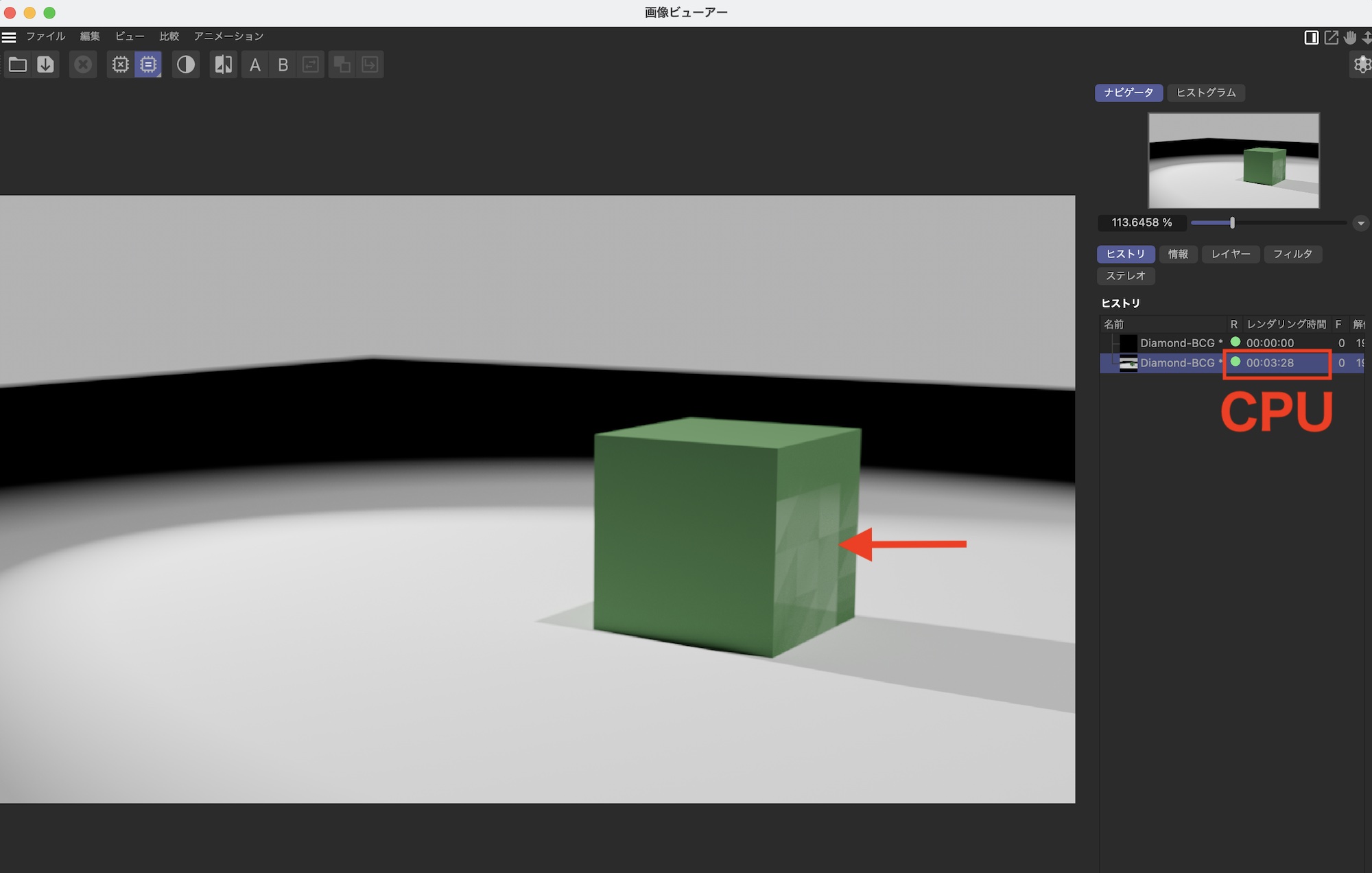
Task: Click the AB compare split icon
Action: coord(224,65)
